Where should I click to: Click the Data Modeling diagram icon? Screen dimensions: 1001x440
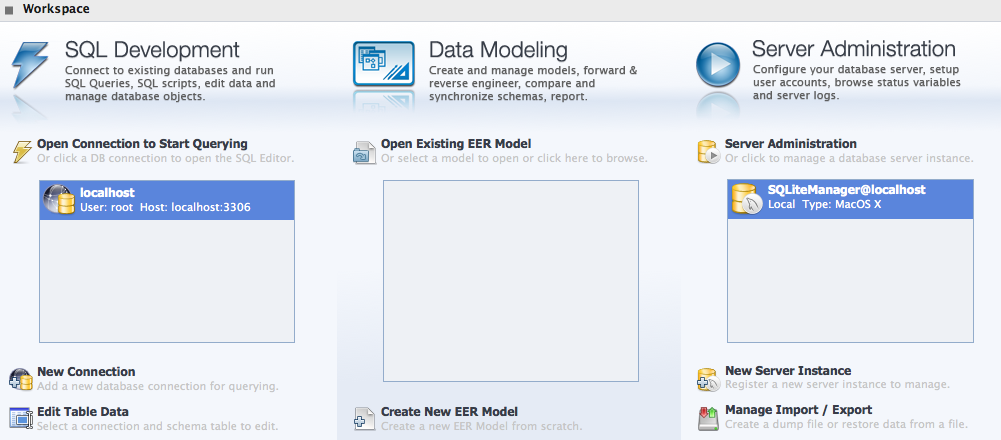[x=384, y=63]
